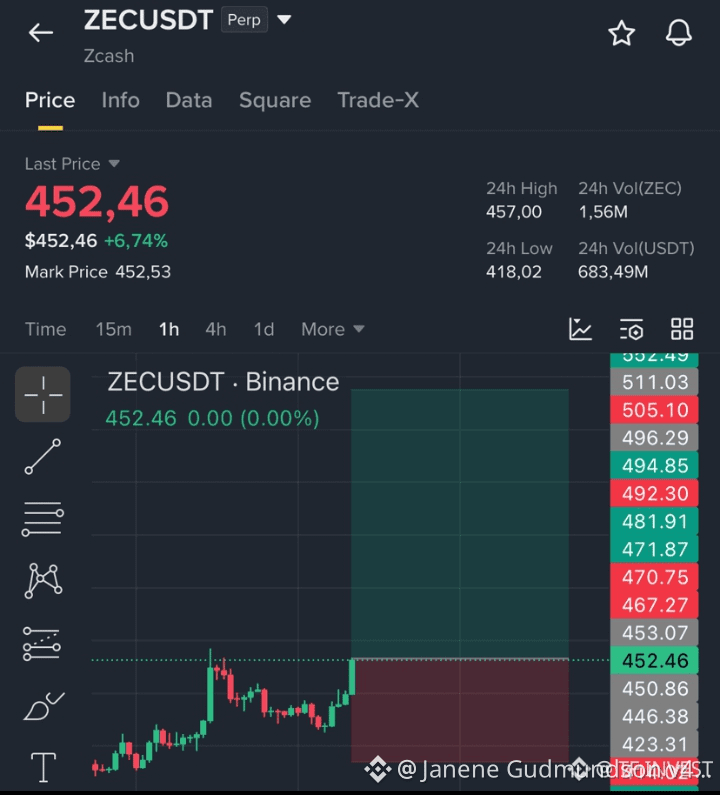Go back with the arrow icon
This screenshot has height=795, width=720.
(41, 33)
